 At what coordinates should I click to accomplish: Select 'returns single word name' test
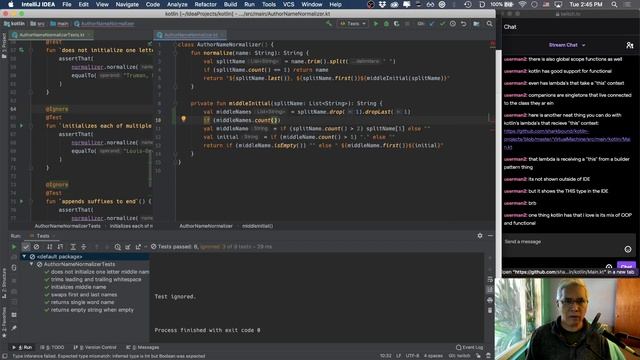(x=82, y=302)
